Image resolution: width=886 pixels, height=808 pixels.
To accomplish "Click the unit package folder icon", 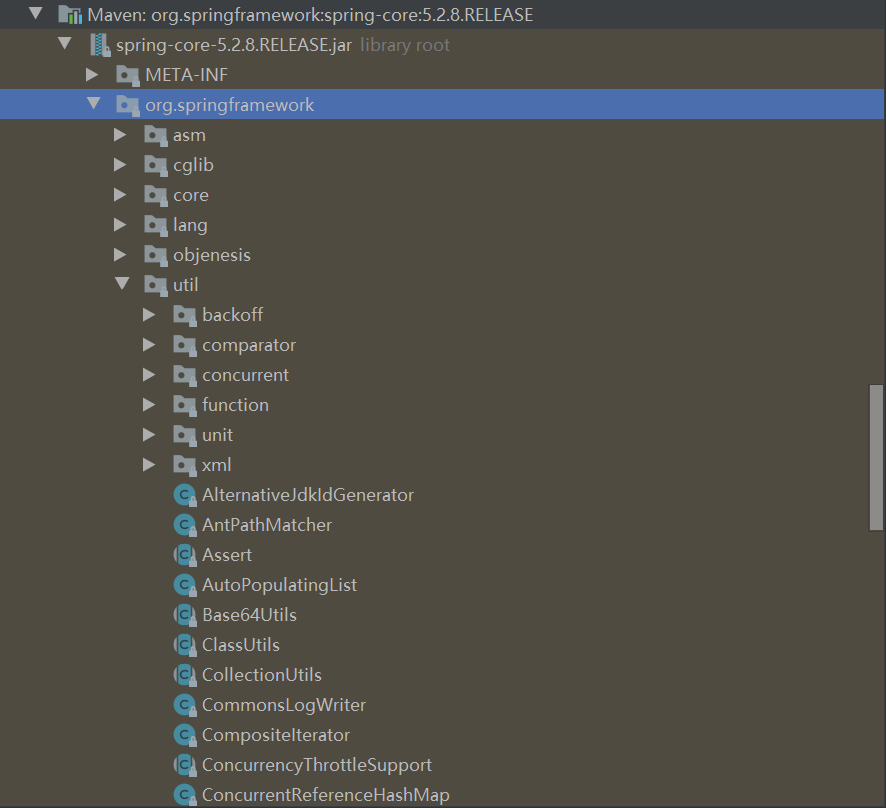I will tap(185, 435).
